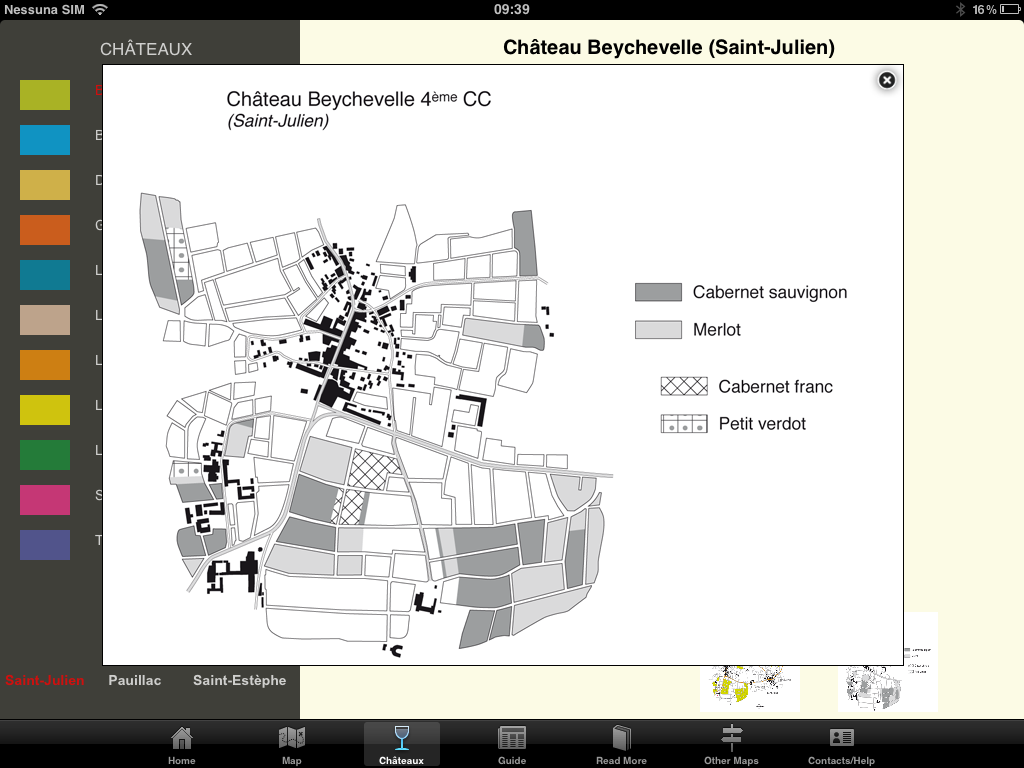Viewport: 1024px width, 768px height.
Task: Switch to the Saint-Estèphe region
Action: click(x=239, y=680)
